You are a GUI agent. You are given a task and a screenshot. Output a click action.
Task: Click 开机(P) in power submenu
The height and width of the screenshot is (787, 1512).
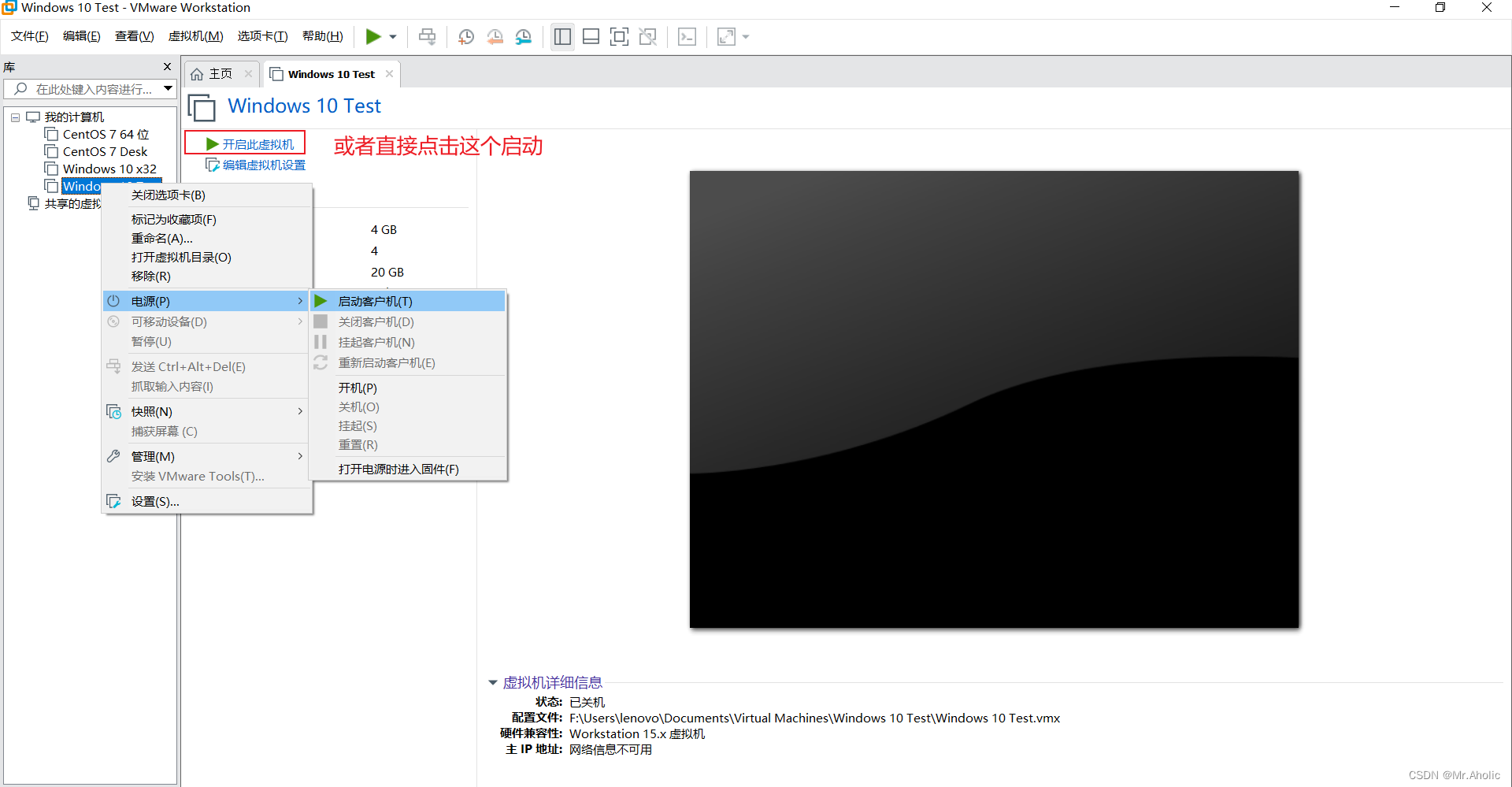408,388
